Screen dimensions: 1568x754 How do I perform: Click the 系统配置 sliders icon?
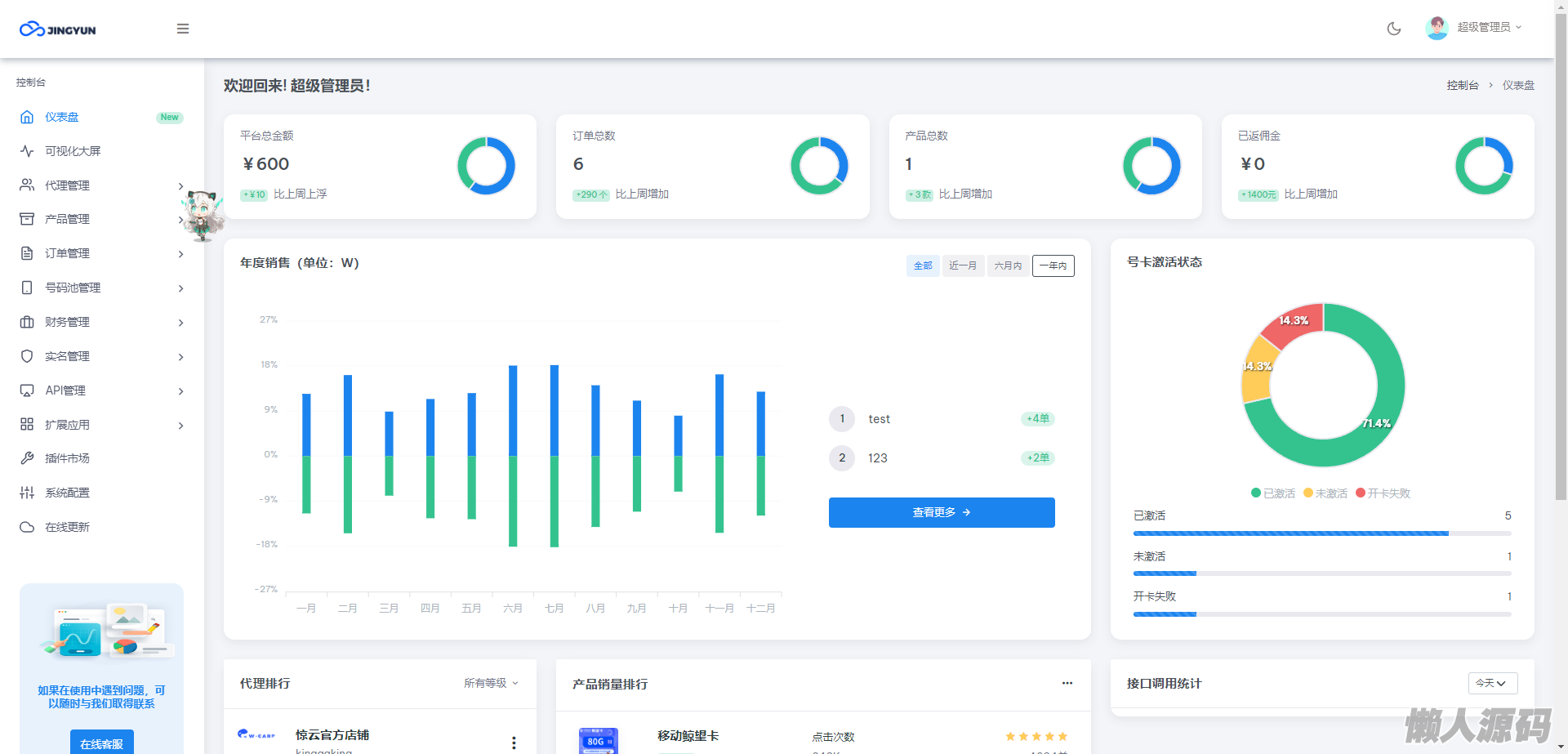pos(27,493)
